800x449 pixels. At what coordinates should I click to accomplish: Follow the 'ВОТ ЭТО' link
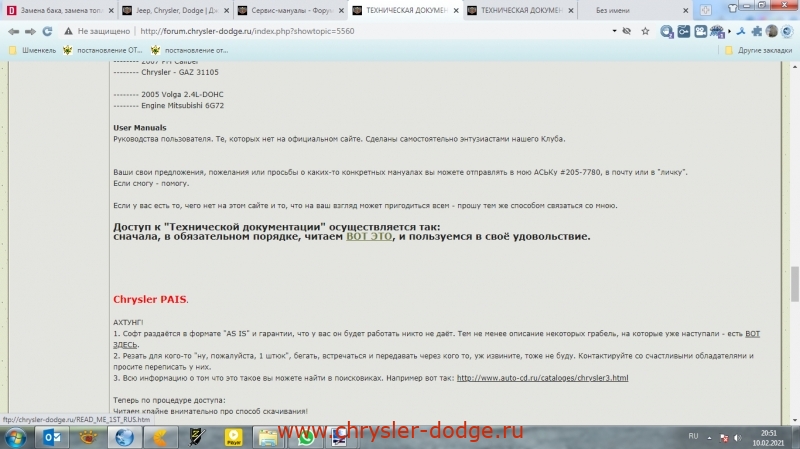pyautogui.click(x=369, y=237)
